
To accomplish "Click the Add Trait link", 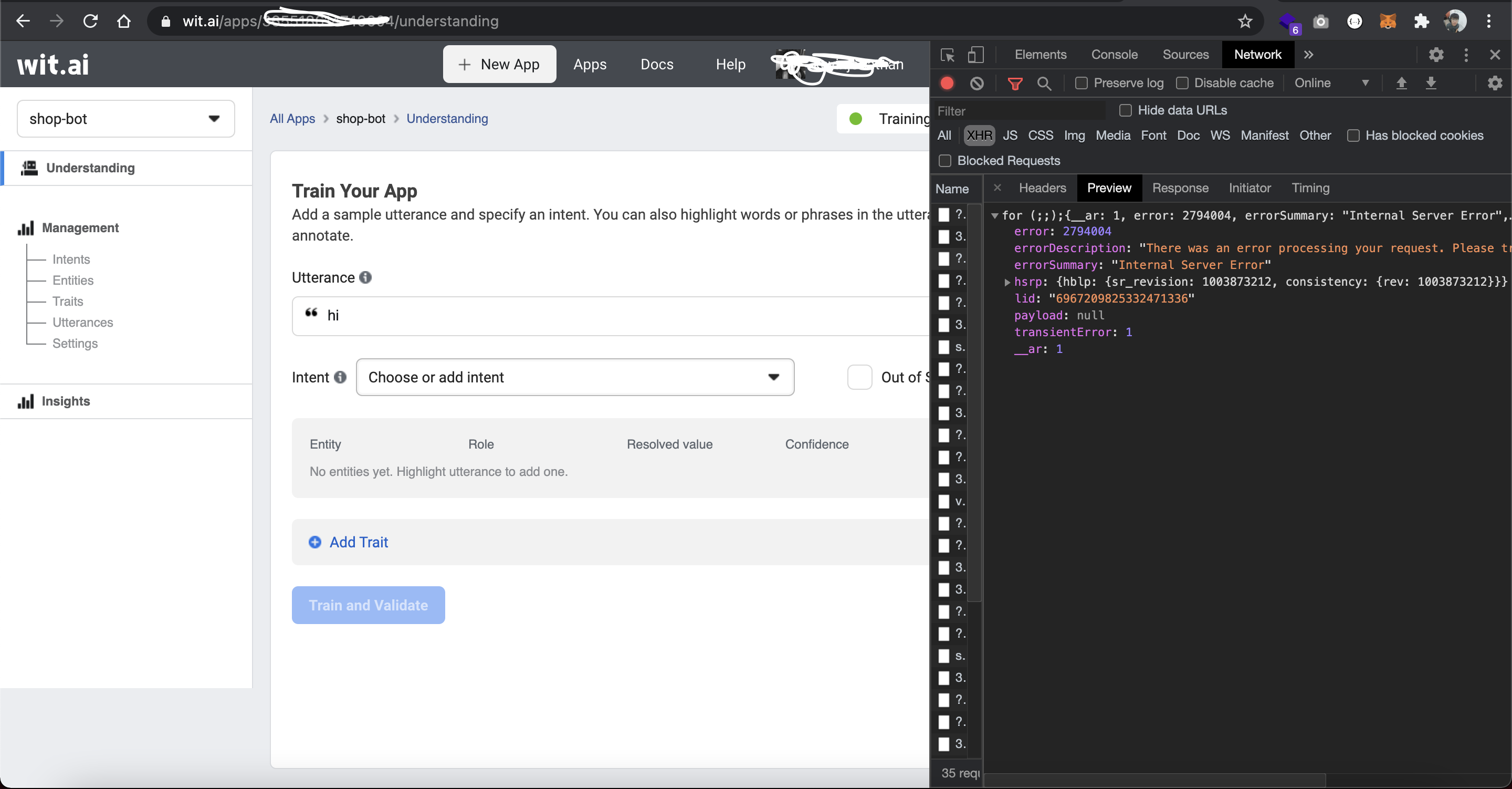I will 358,542.
